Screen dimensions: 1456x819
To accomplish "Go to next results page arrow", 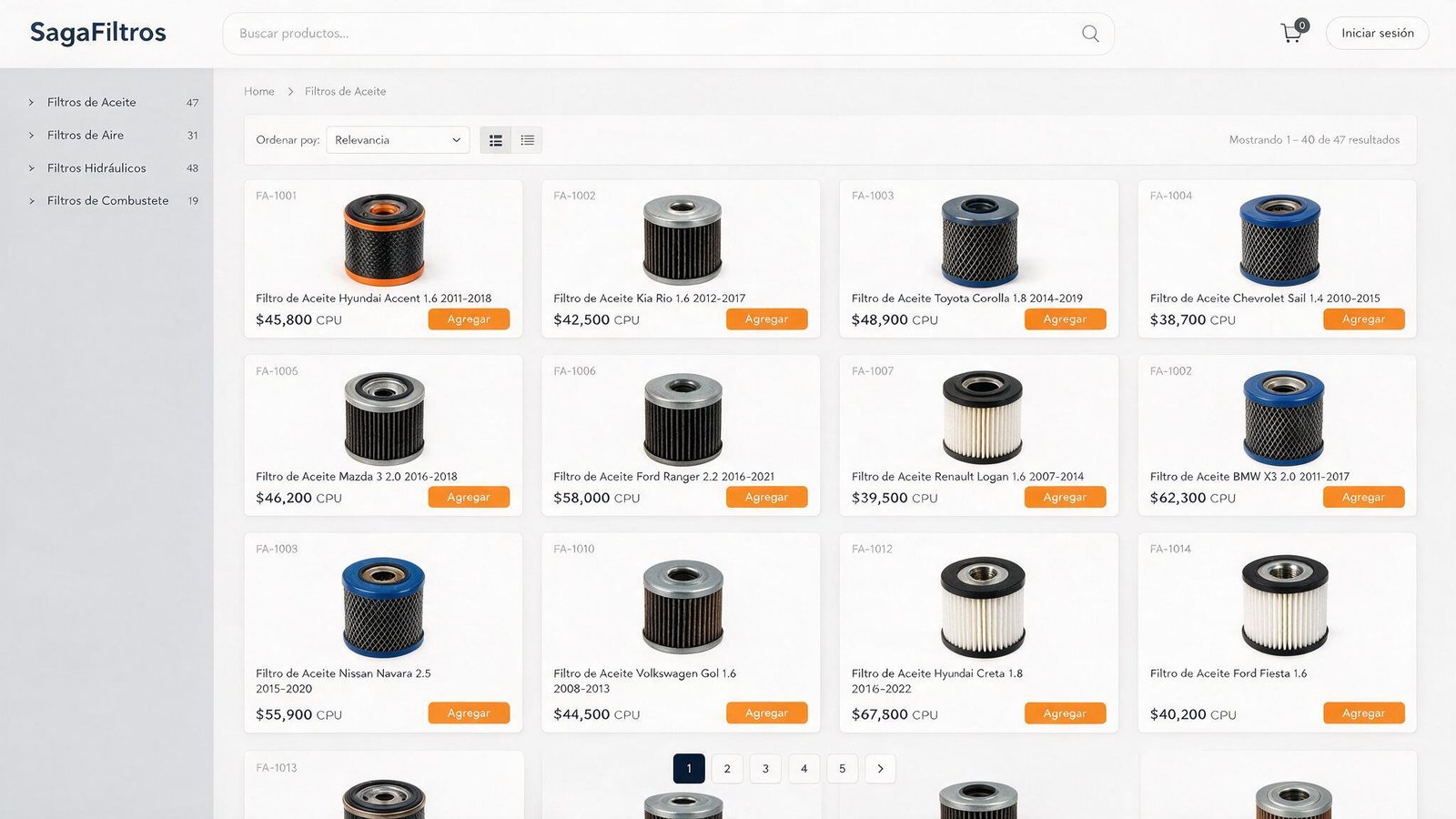I will 880,769.
